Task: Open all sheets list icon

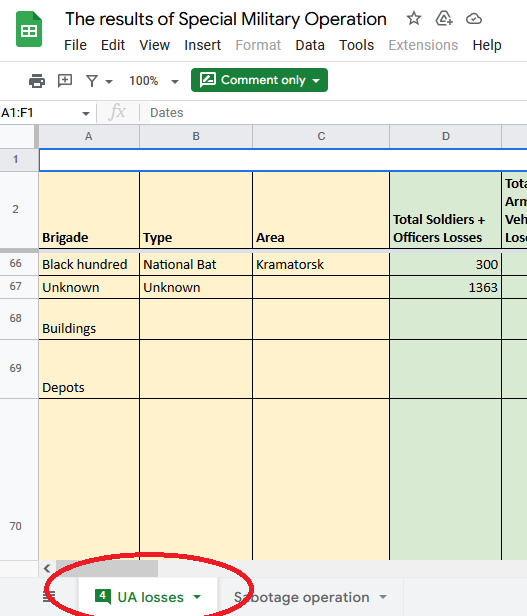Action: point(49,597)
